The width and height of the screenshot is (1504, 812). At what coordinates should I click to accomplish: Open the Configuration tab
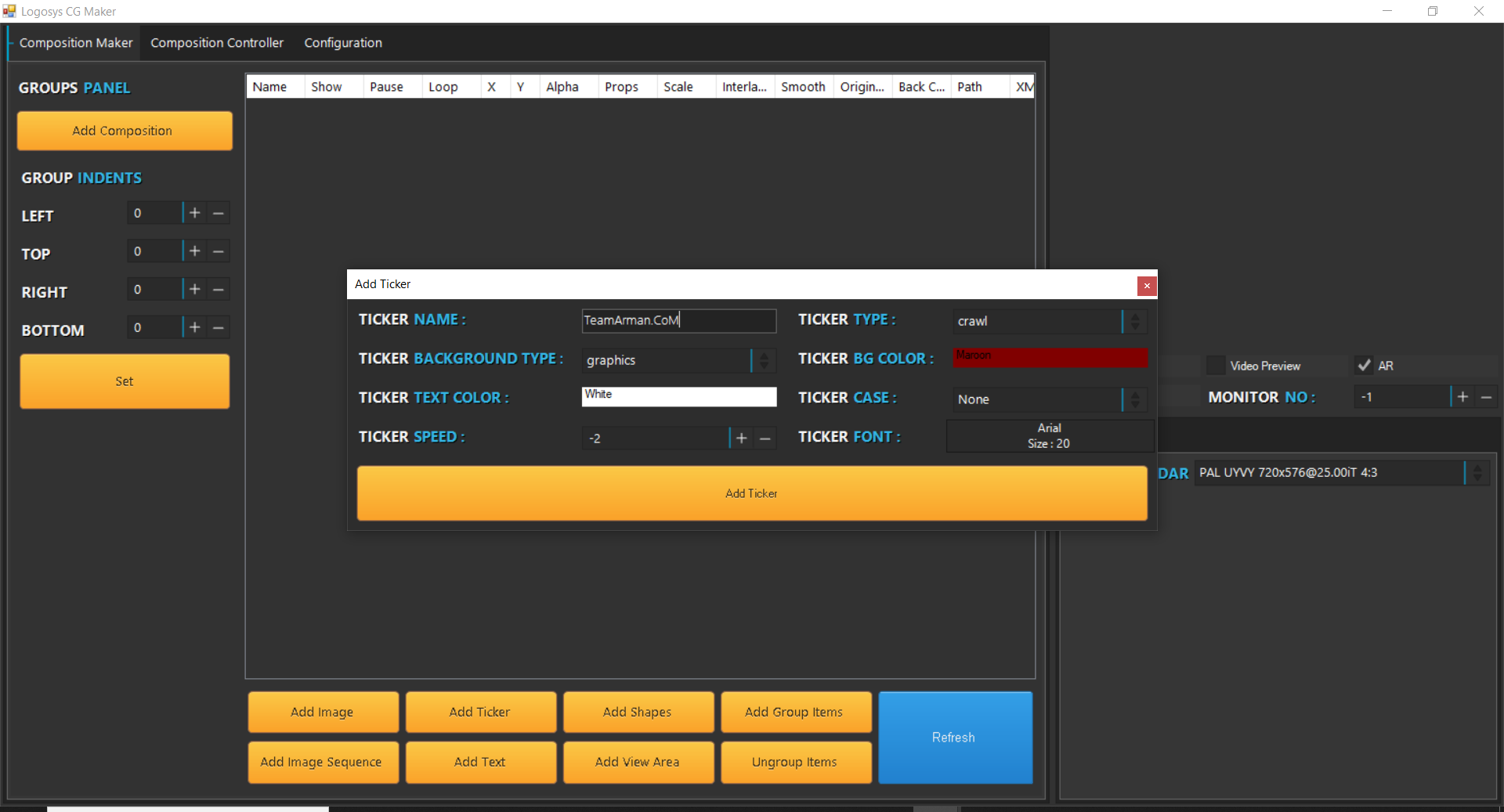(x=343, y=43)
